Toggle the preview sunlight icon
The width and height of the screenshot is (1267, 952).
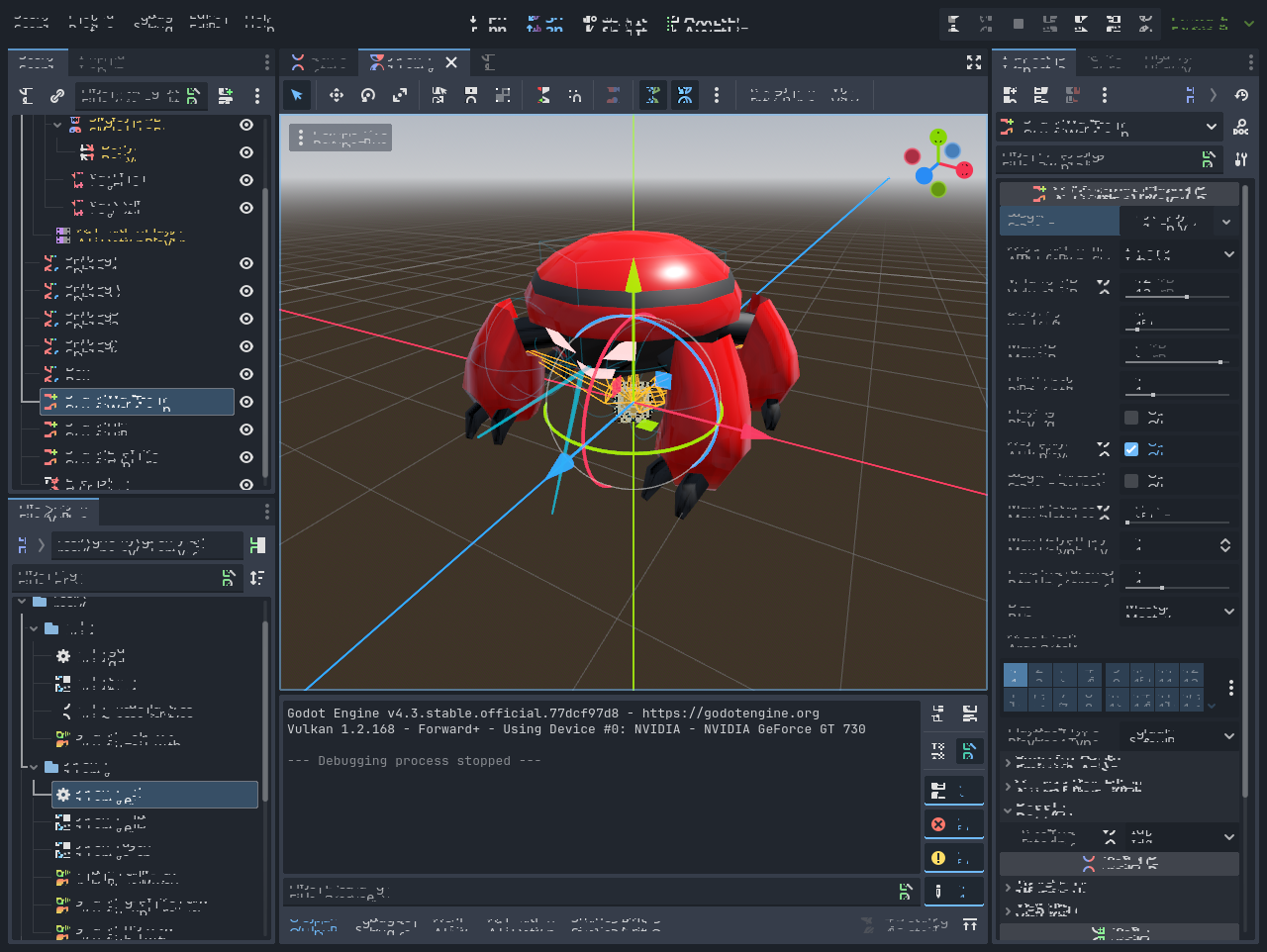click(652, 95)
